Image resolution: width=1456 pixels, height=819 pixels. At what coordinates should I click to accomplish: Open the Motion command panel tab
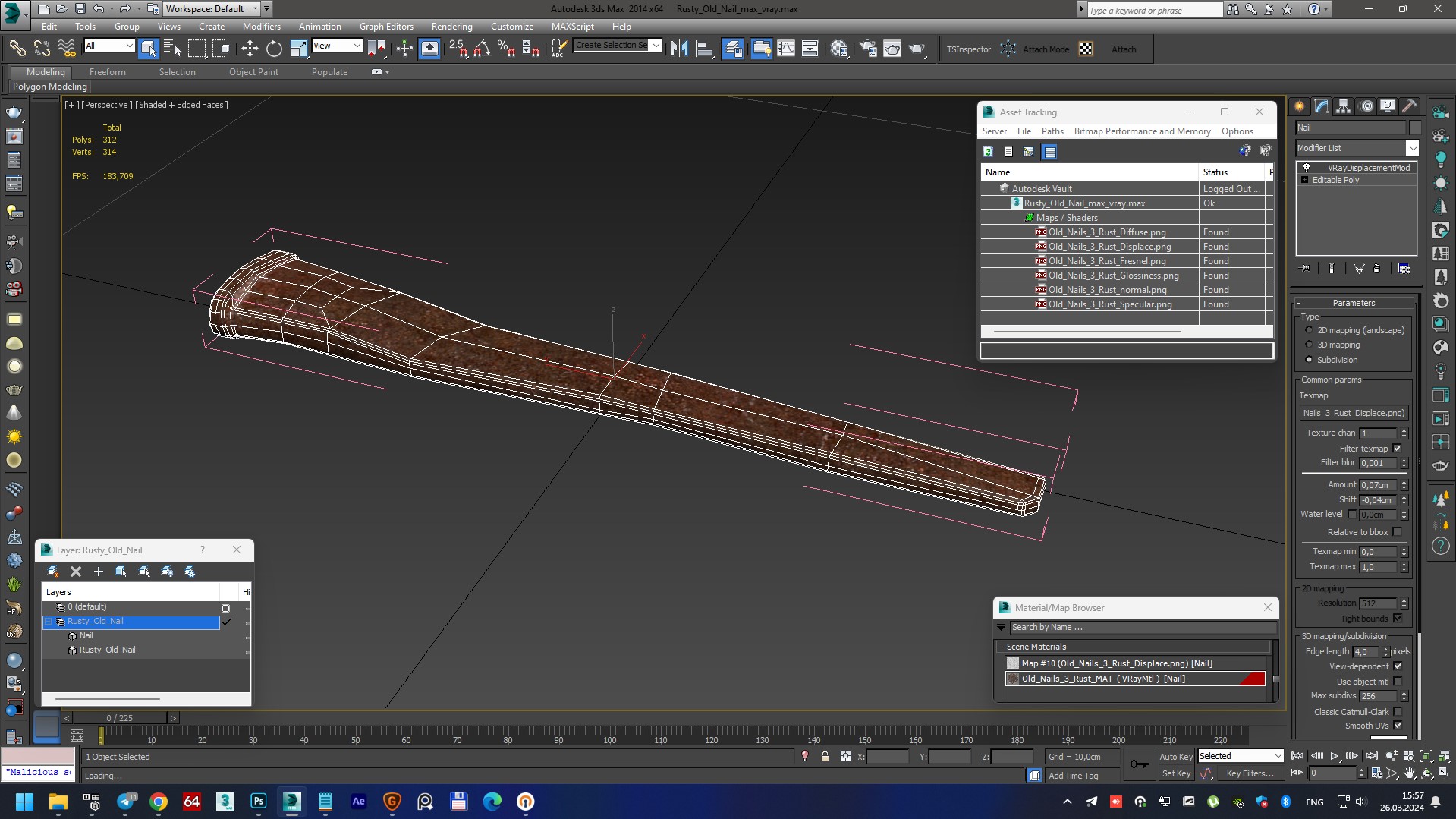(x=1366, y=106)
